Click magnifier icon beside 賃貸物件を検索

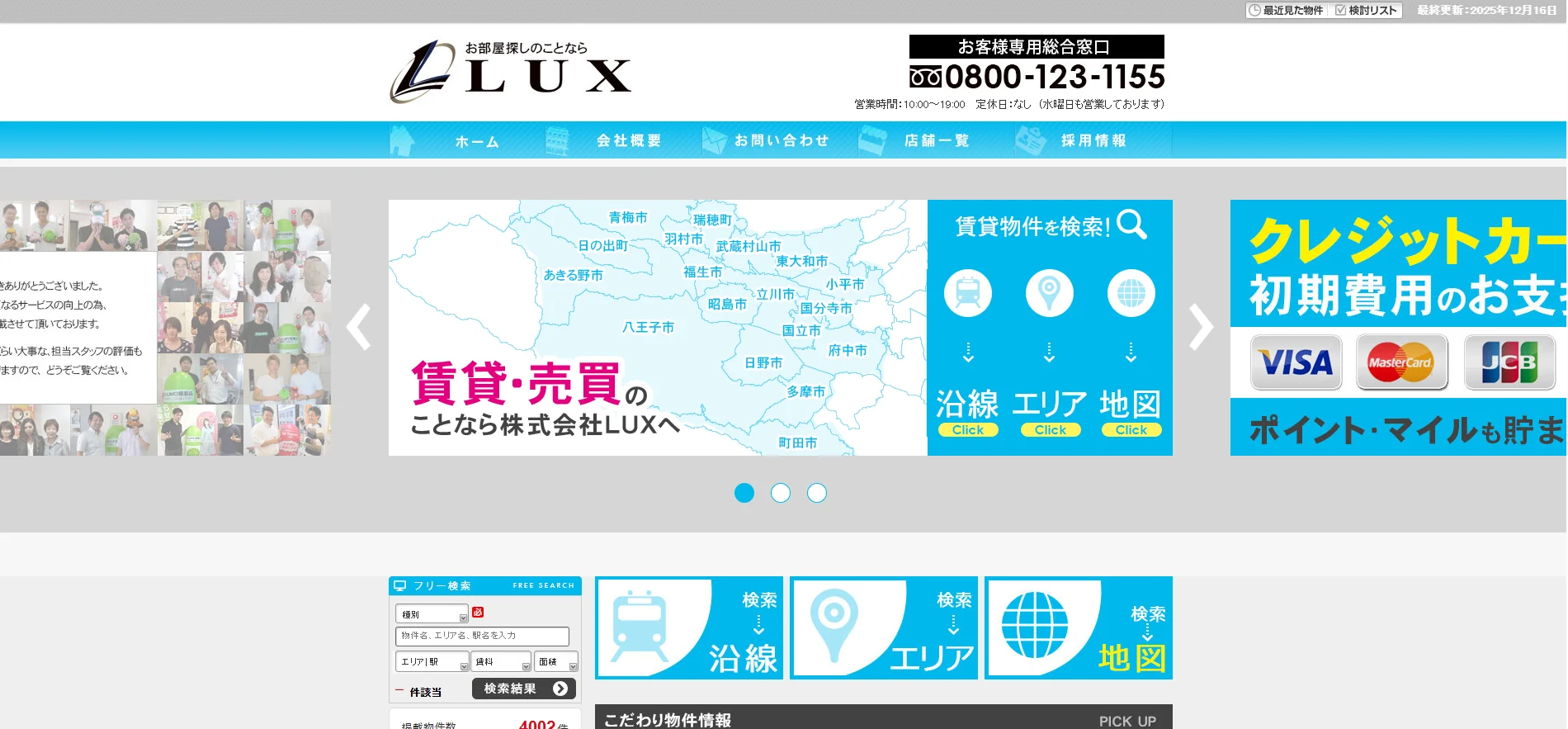[x=1132, y=225]
